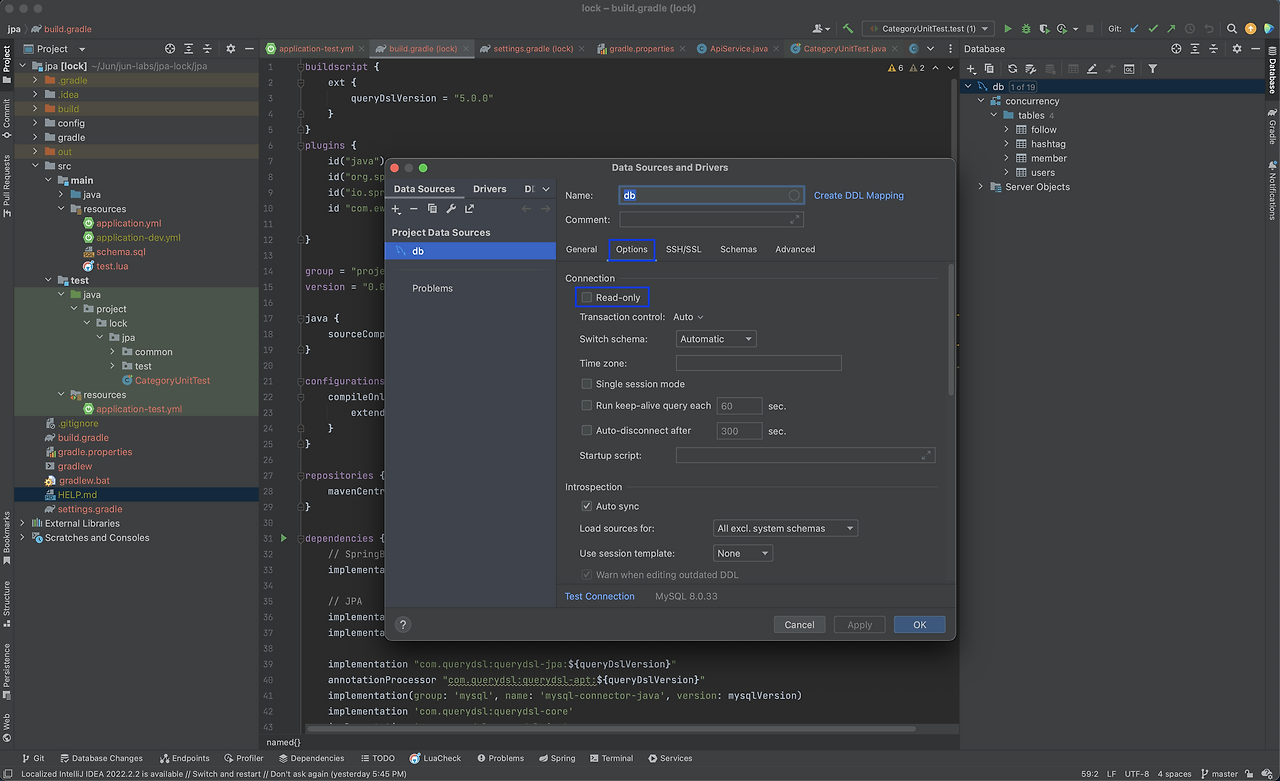The image size is (1280, 781).
Task: Click the Debug bug icon in toolbar
Action: (1026, 29)
